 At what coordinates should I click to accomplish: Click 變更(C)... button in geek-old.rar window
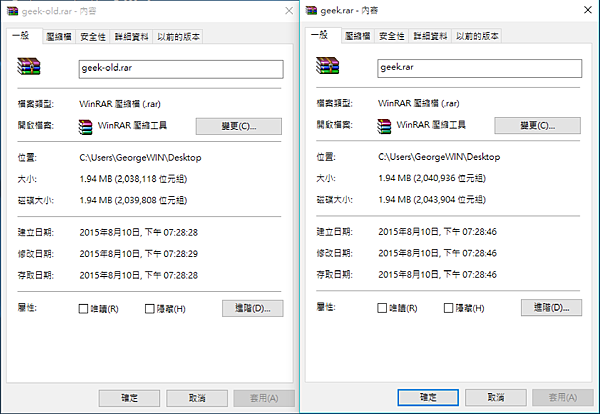(x=239, y=126)
